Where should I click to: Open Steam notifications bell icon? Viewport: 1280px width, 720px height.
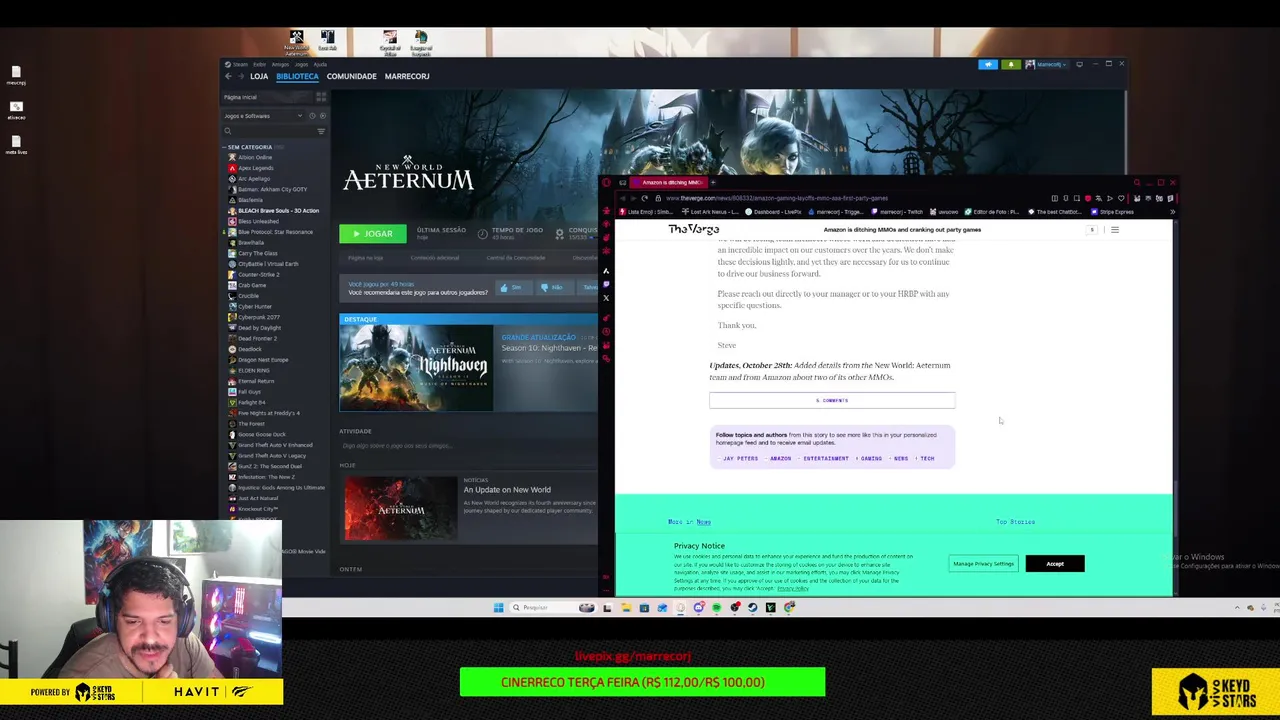pos(1011,64)
